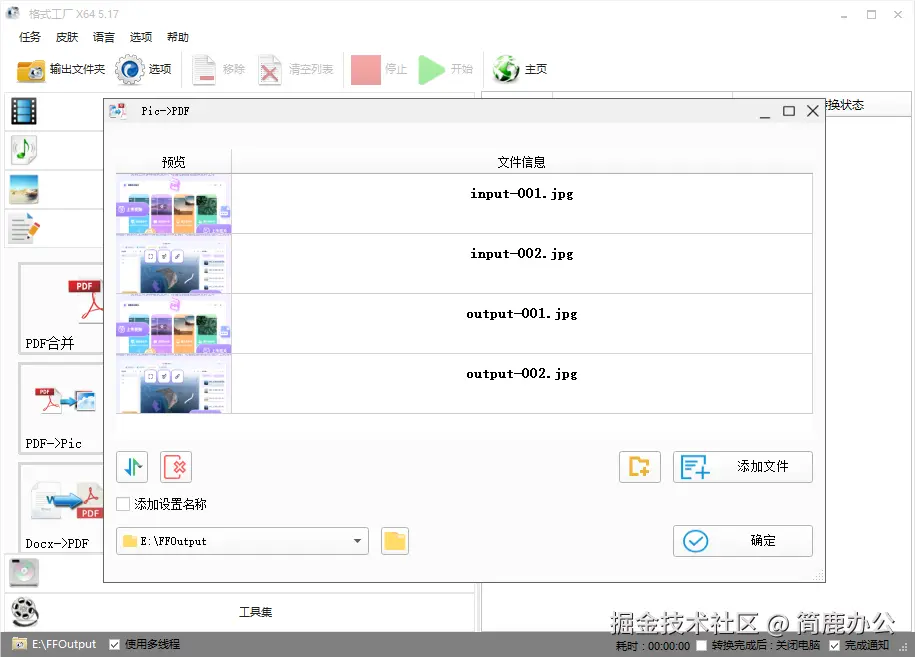
Task: Select the input-001.jpg preview thumbnail
Action: [173, 204]
